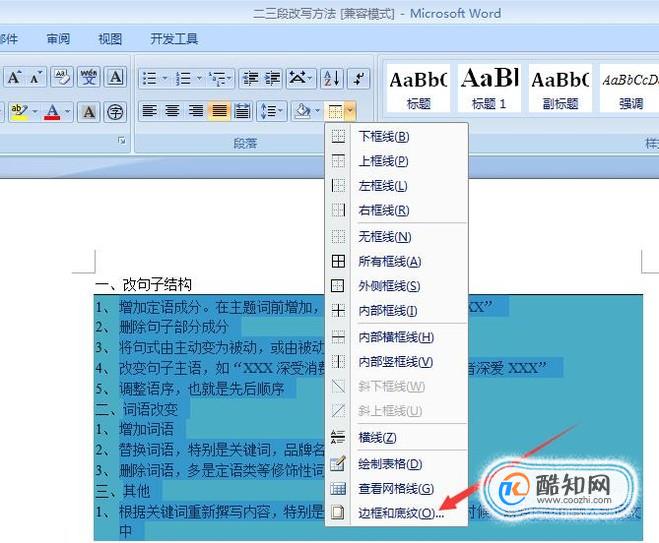Apply the 标题 1 style
Image resolution: width=659 pixels, height=543 pixels.
489,88
